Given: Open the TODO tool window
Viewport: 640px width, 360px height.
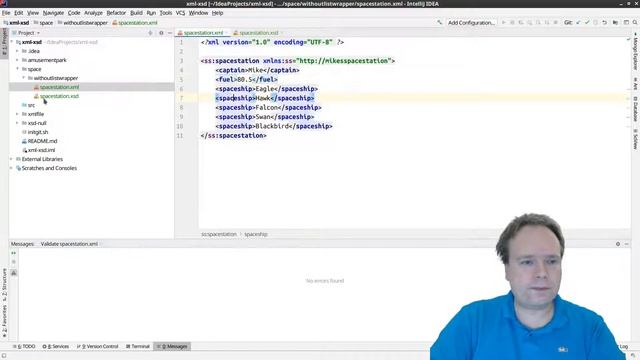Looking at the screenshot, I should 24,347.
